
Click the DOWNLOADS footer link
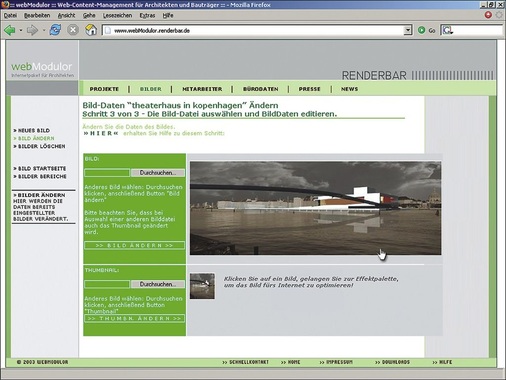392,362
